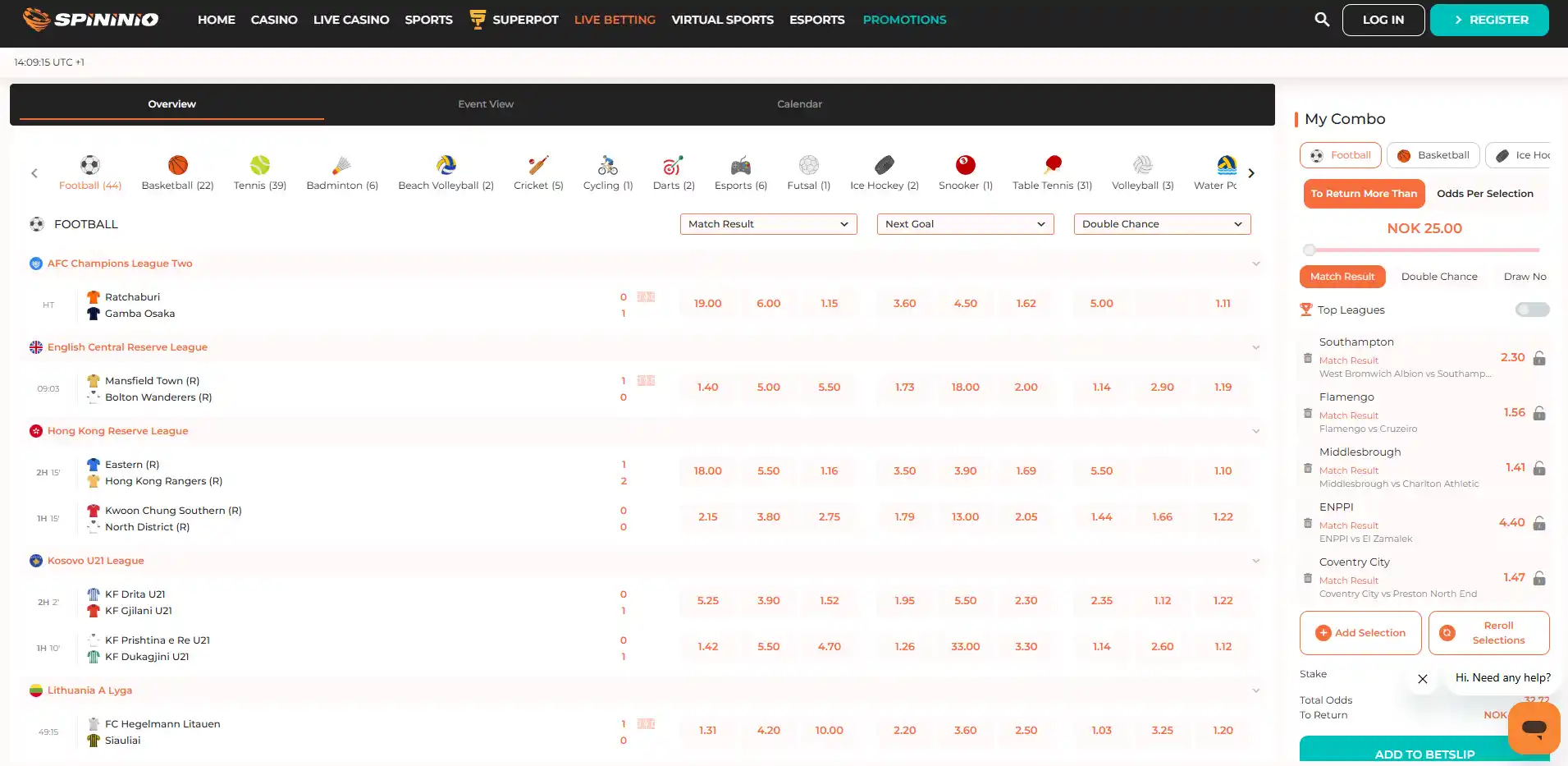1568x766 pixels.
Task: Open the Ice Hockey sport category
Action: click(884, 173)
